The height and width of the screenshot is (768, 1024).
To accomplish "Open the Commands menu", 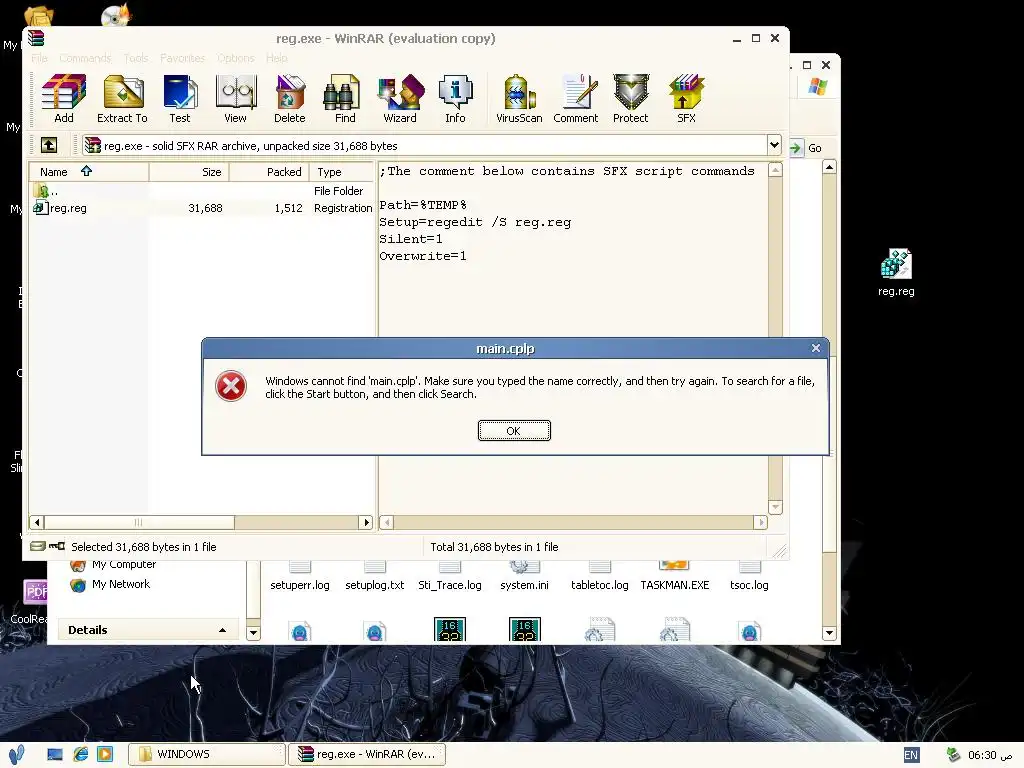I will 85,58.
